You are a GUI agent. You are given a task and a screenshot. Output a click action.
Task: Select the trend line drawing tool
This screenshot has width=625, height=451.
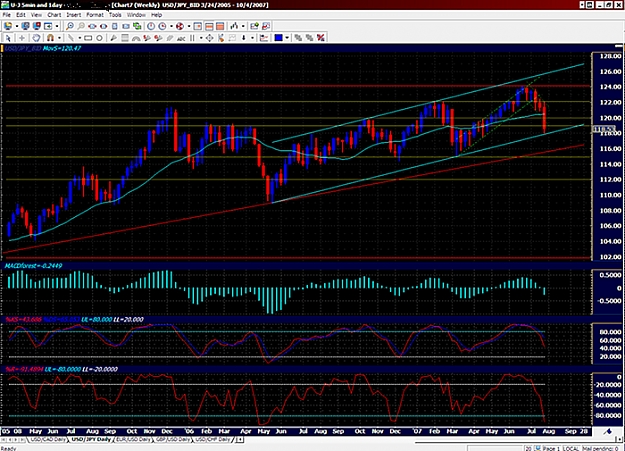(71, 38)
